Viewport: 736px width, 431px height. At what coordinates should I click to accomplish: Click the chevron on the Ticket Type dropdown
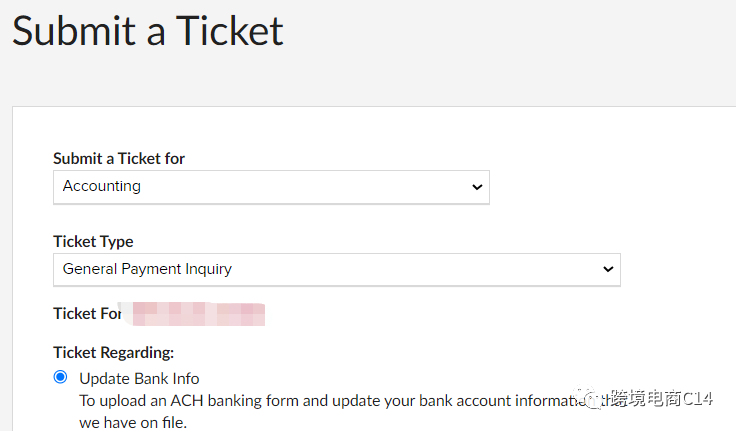point(607,269)
